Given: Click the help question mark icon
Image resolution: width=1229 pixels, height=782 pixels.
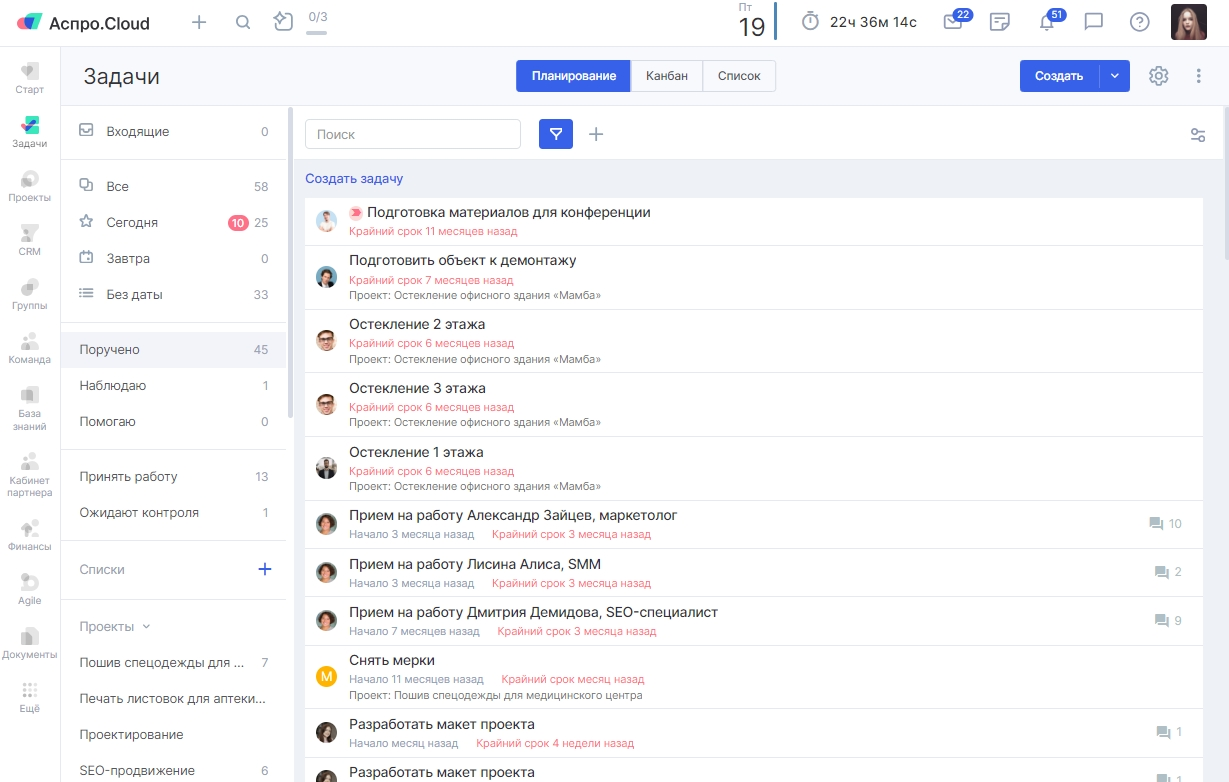Looking at the screenshot, I should click(x=1139, y=22).
